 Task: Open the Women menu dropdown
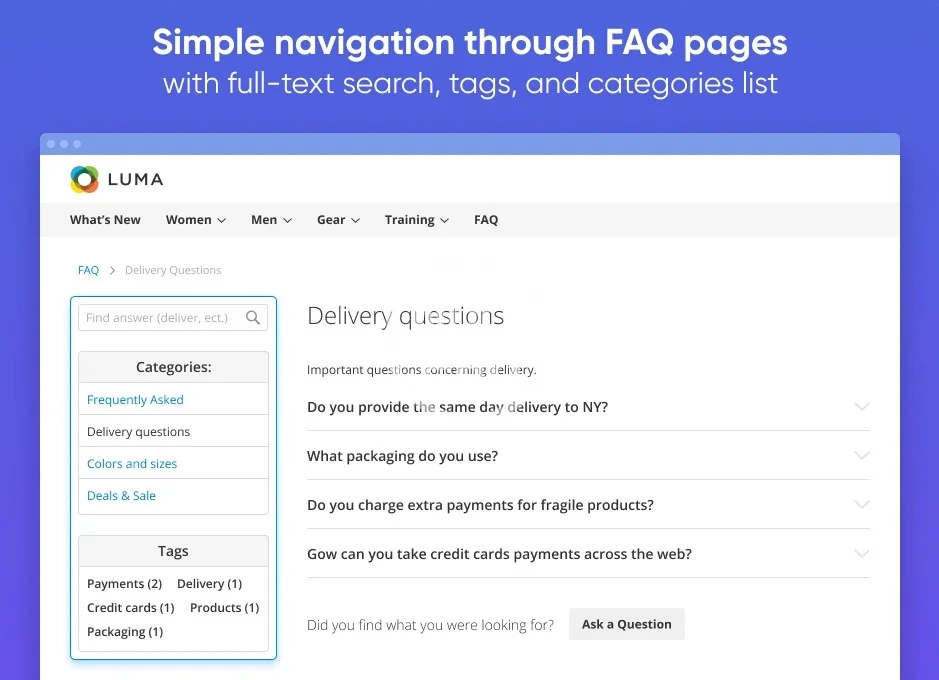tap(195, 220)
